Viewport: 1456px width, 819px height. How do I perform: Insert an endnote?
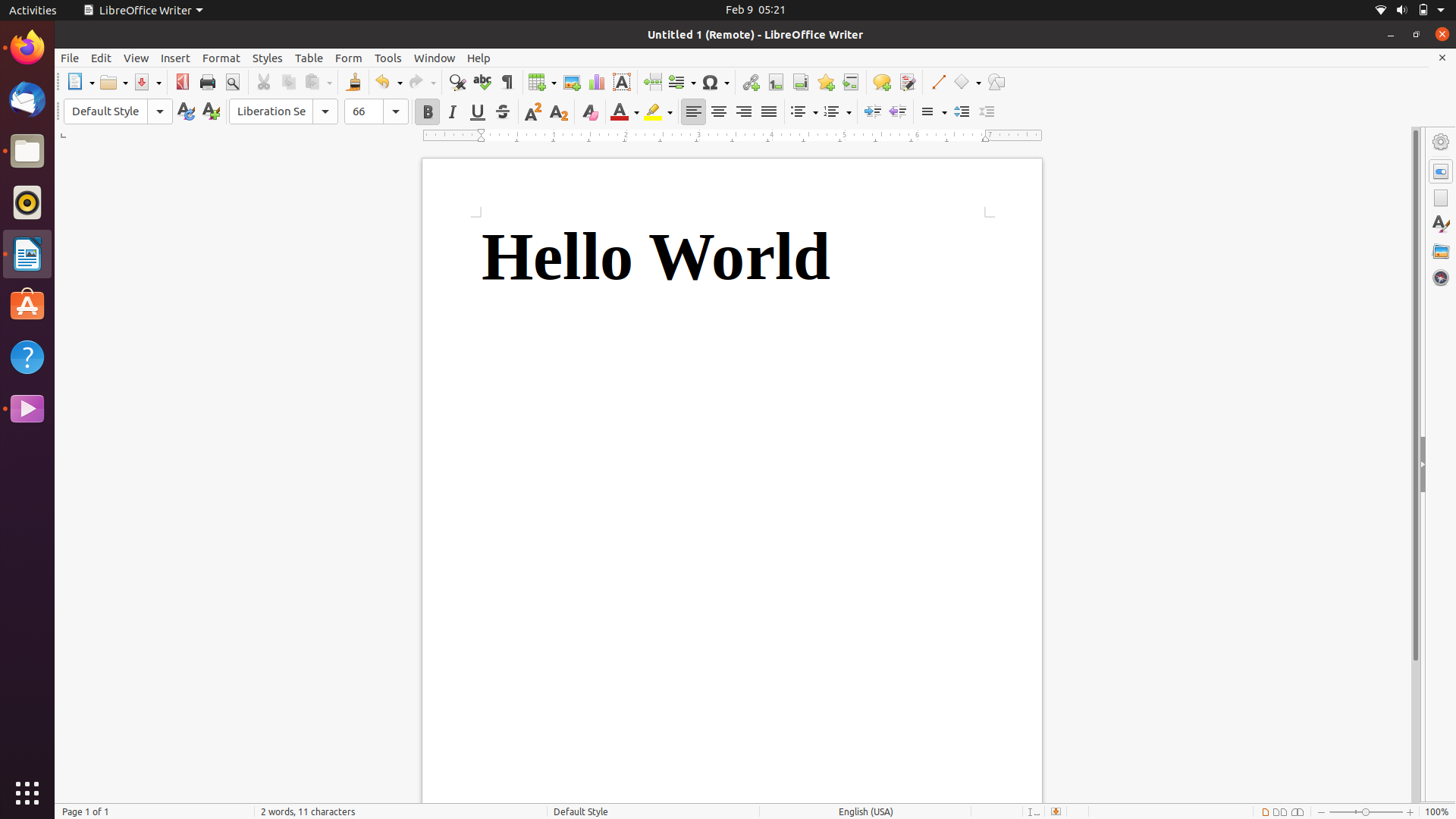point(801,82)
